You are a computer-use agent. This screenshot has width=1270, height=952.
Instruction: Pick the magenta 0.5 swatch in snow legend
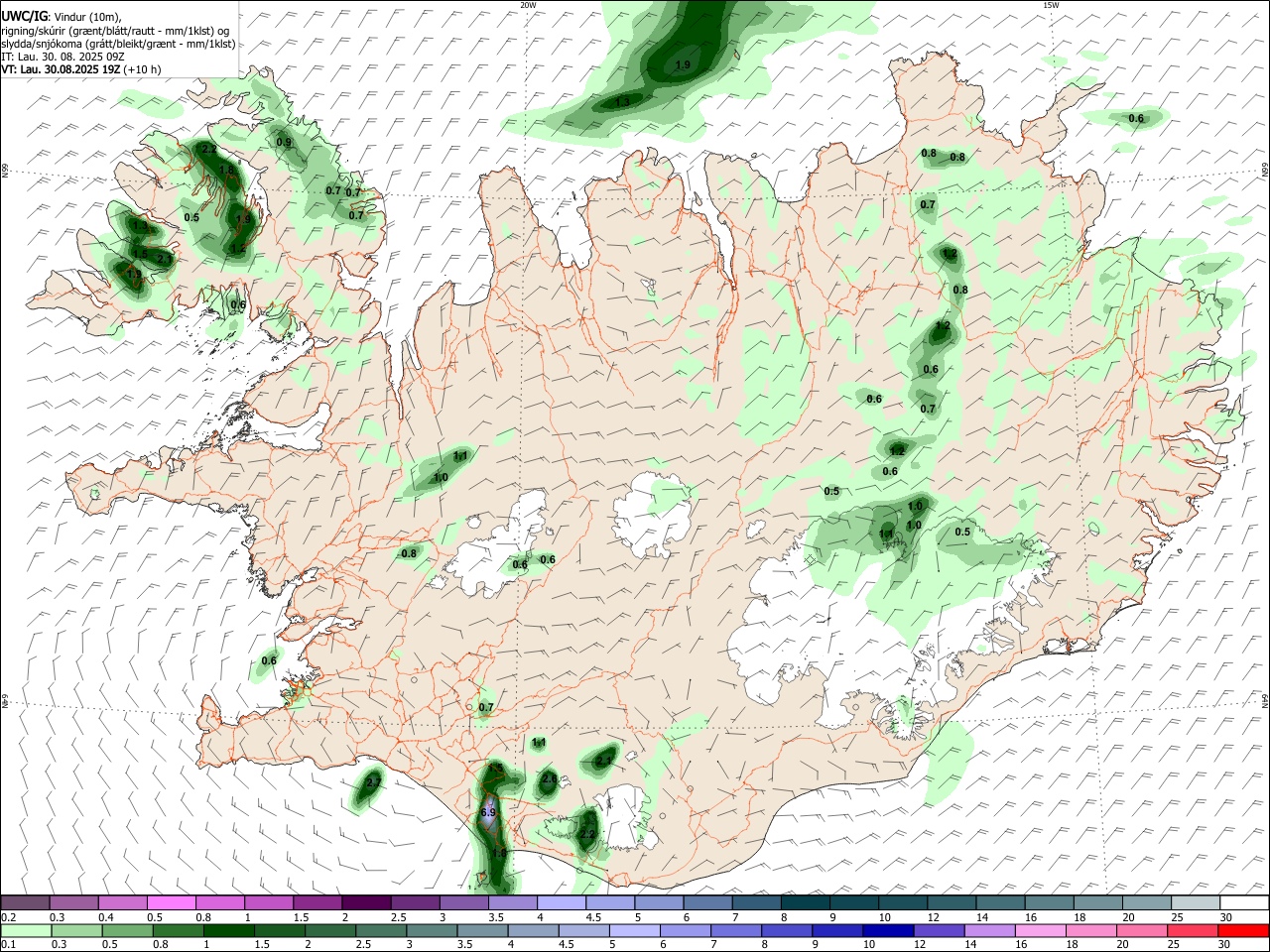(x=173, y=902)
